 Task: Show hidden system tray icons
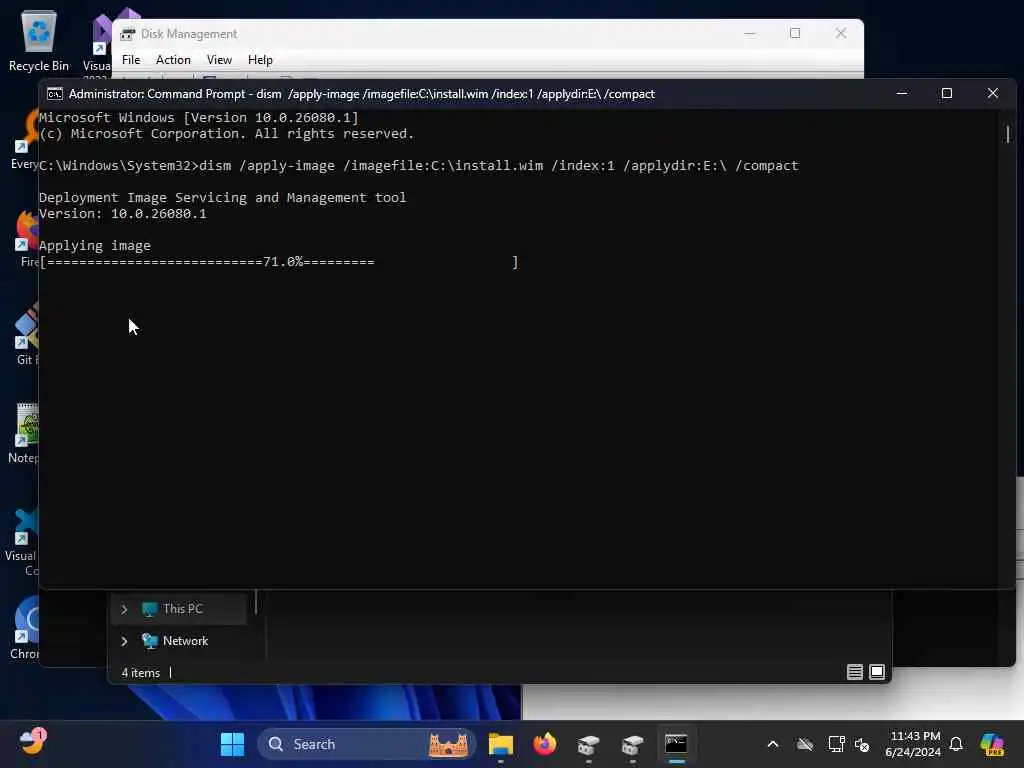[773, 744]
